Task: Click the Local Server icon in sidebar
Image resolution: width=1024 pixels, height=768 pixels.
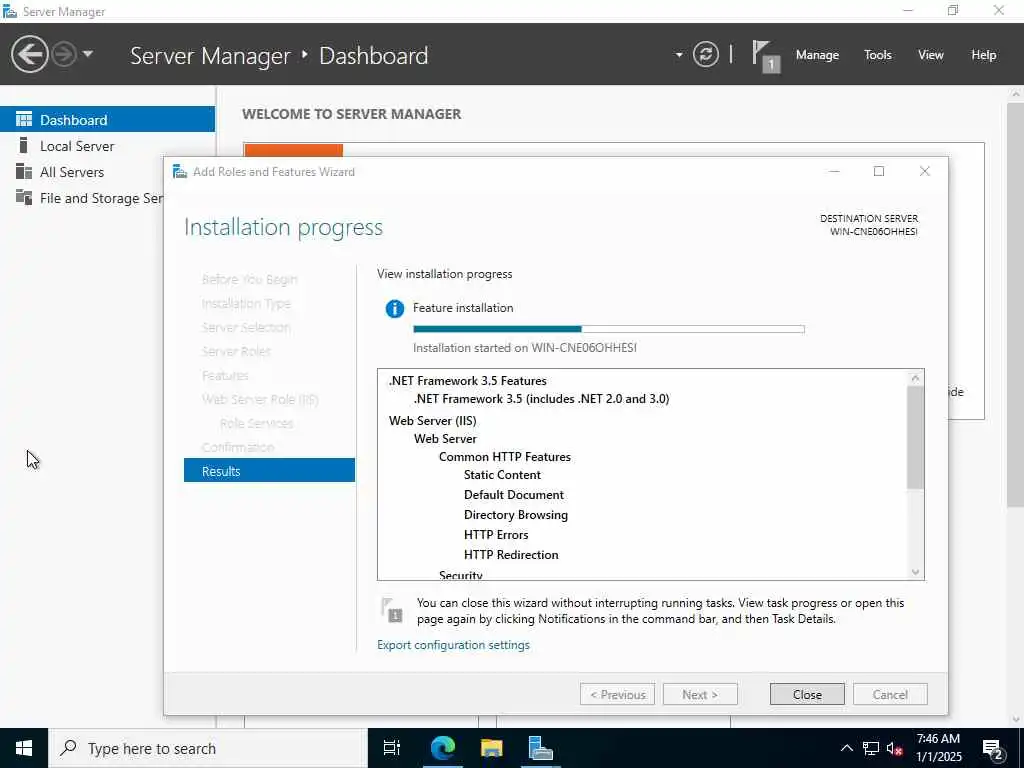Action: (x=24, y=145)
